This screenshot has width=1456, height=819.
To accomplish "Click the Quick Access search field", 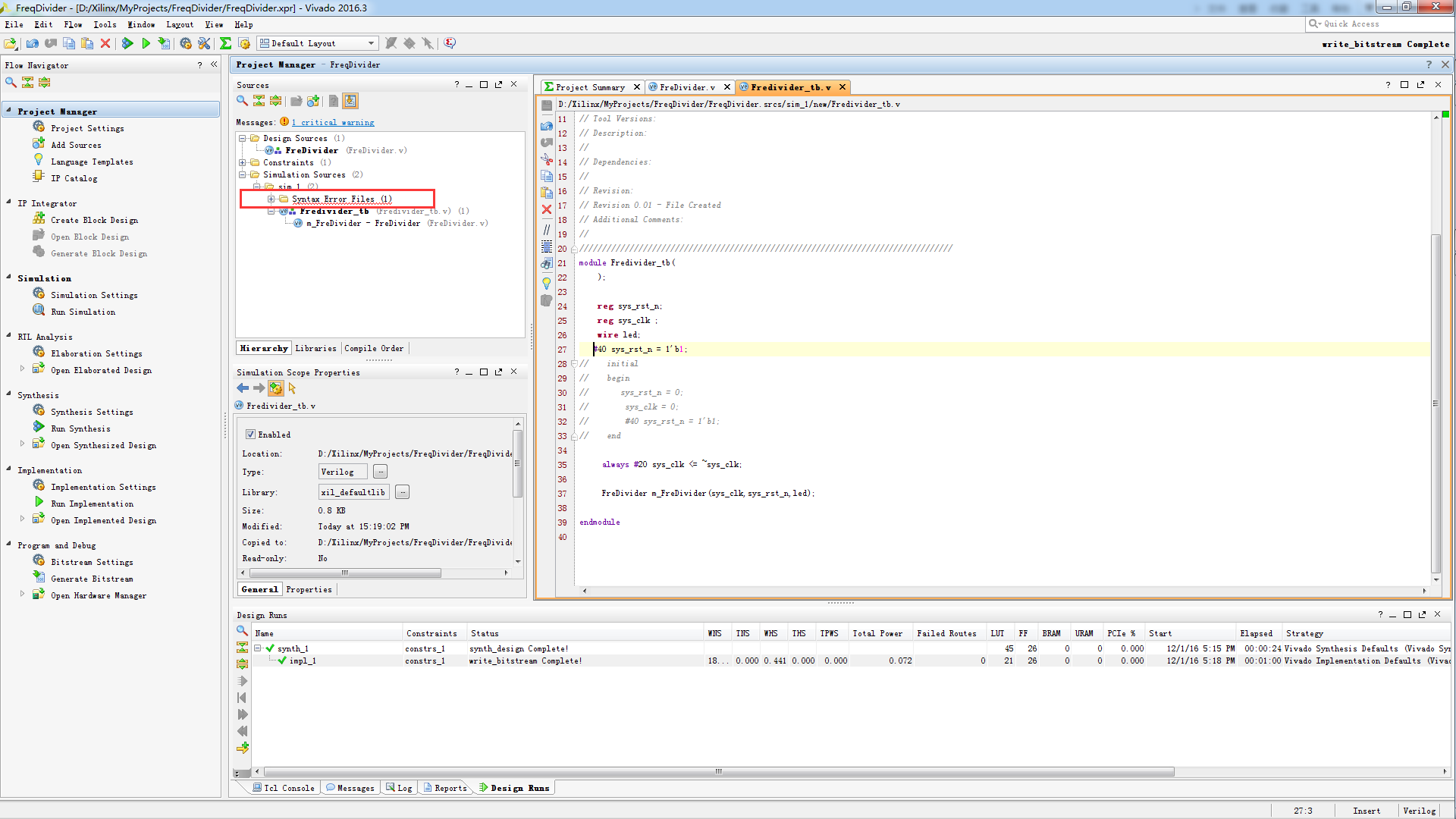I will [x=1374, y=24].
